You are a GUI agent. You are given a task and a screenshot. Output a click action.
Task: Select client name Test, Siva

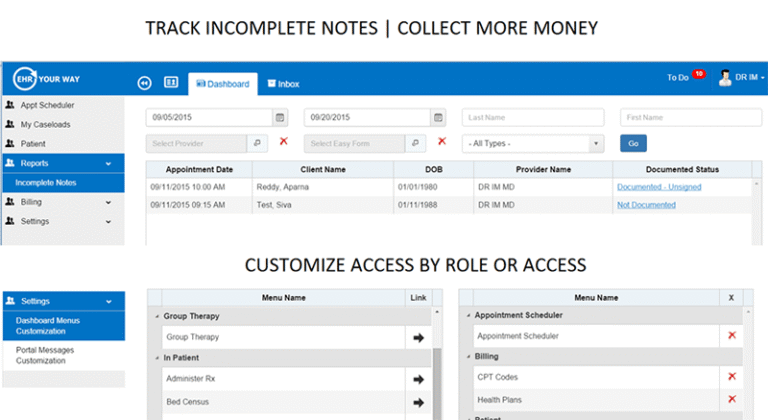click(274, 205)
